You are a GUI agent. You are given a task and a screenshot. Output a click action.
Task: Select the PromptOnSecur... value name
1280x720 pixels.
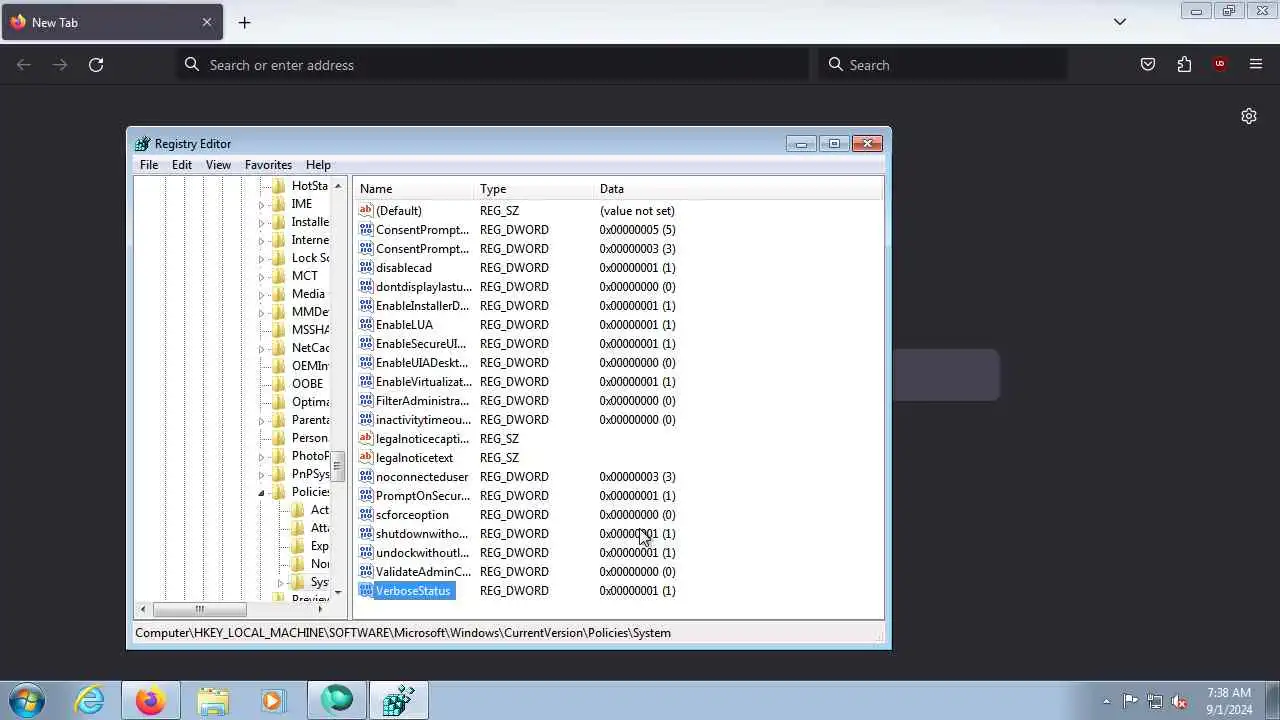423,496
